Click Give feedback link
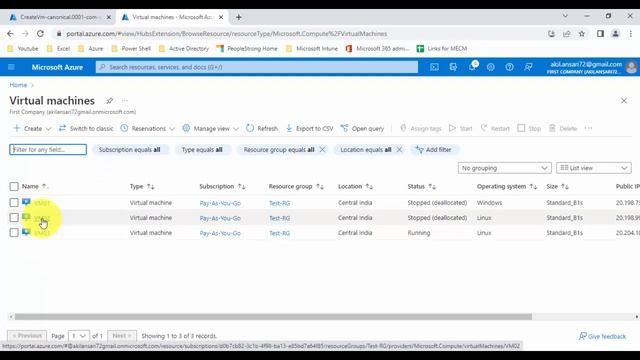The height and width of the screenshot is (360, 640). coord(602,336)
